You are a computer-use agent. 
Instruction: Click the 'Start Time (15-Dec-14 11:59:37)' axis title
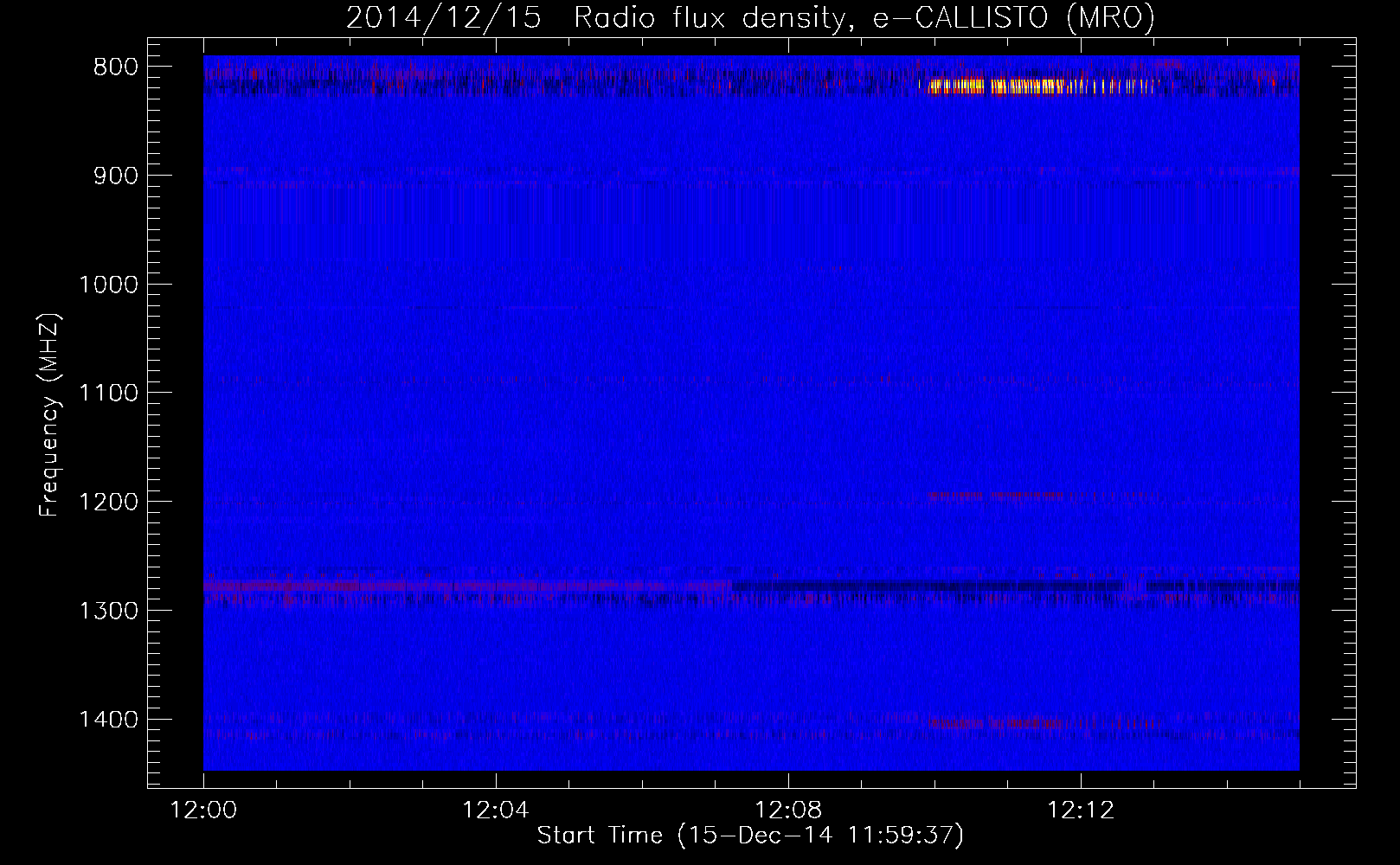click(x=750, y=836)
